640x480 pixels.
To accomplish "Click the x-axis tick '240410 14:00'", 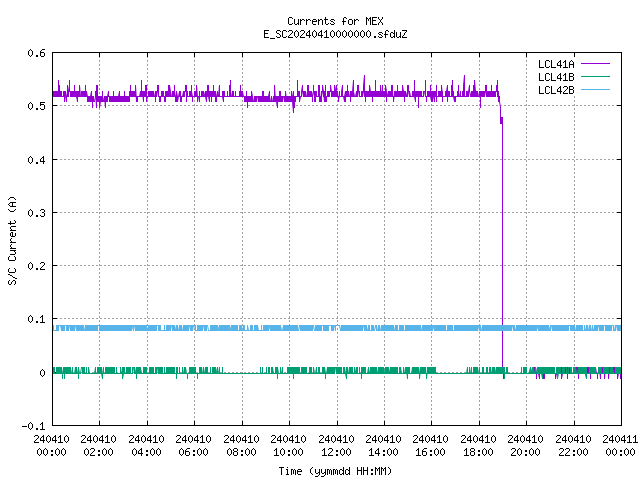I will (383, 445).
